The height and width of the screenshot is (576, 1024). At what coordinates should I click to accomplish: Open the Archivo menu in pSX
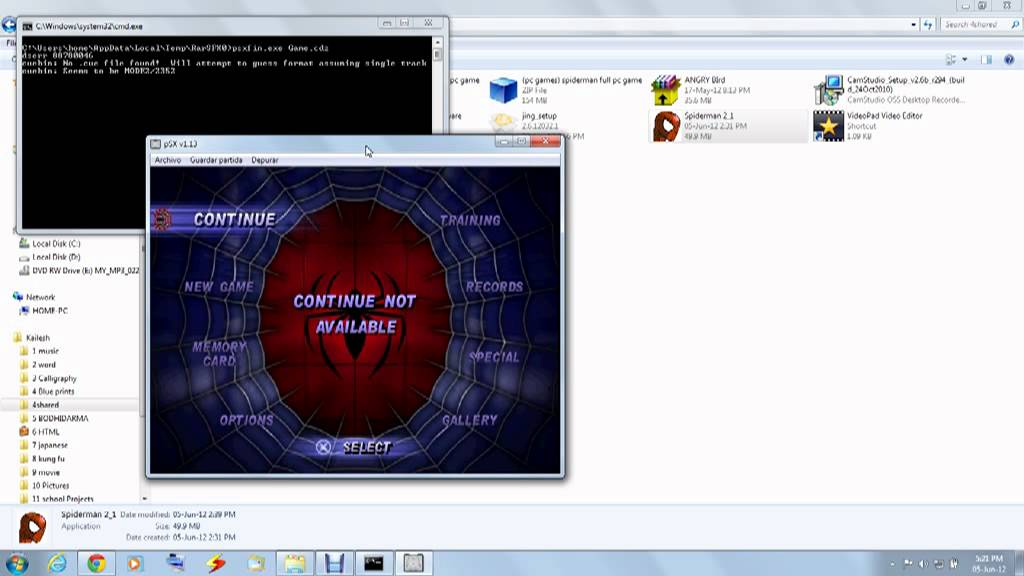point(168,160)
